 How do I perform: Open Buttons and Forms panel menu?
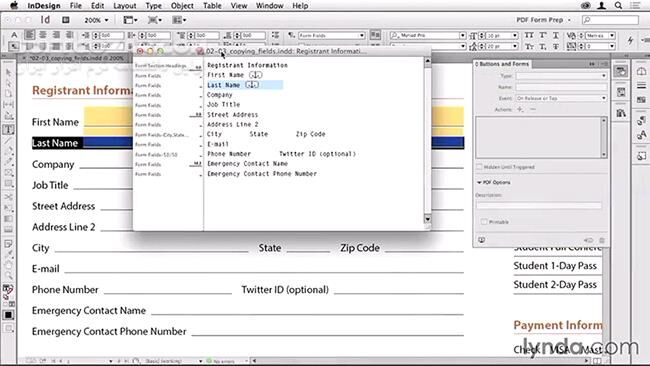pyautogui.click(x=604, y=64)
